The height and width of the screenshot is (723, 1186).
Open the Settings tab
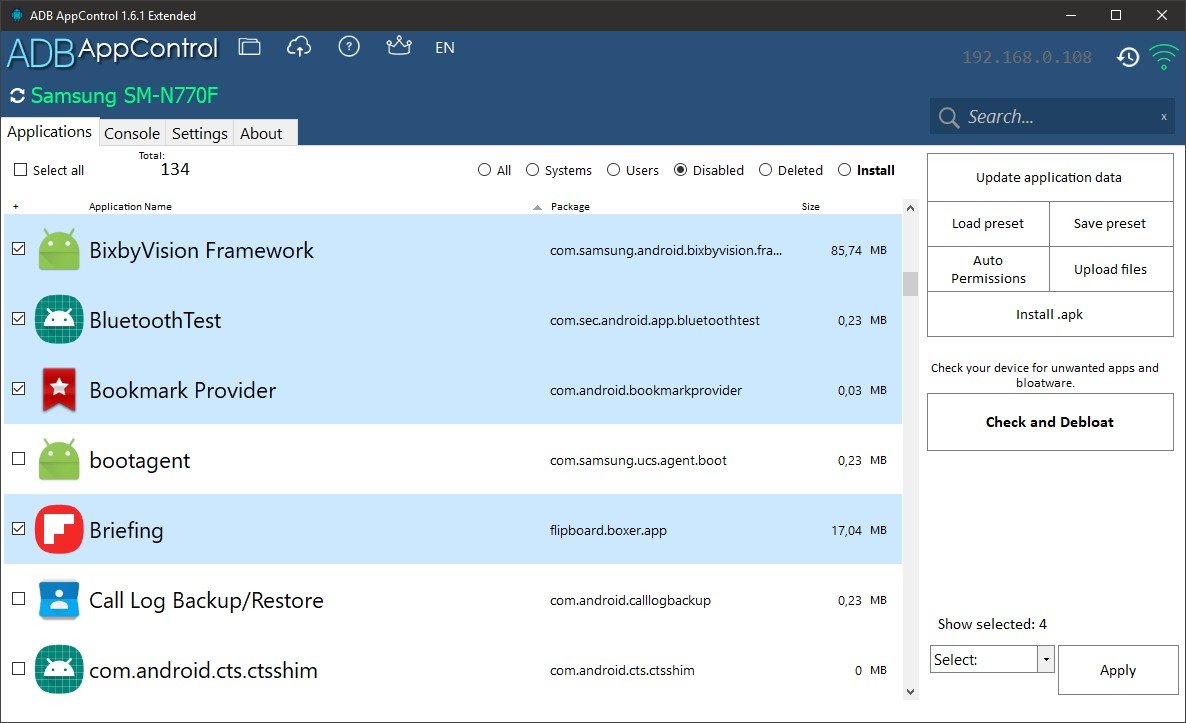coord(200,133)
